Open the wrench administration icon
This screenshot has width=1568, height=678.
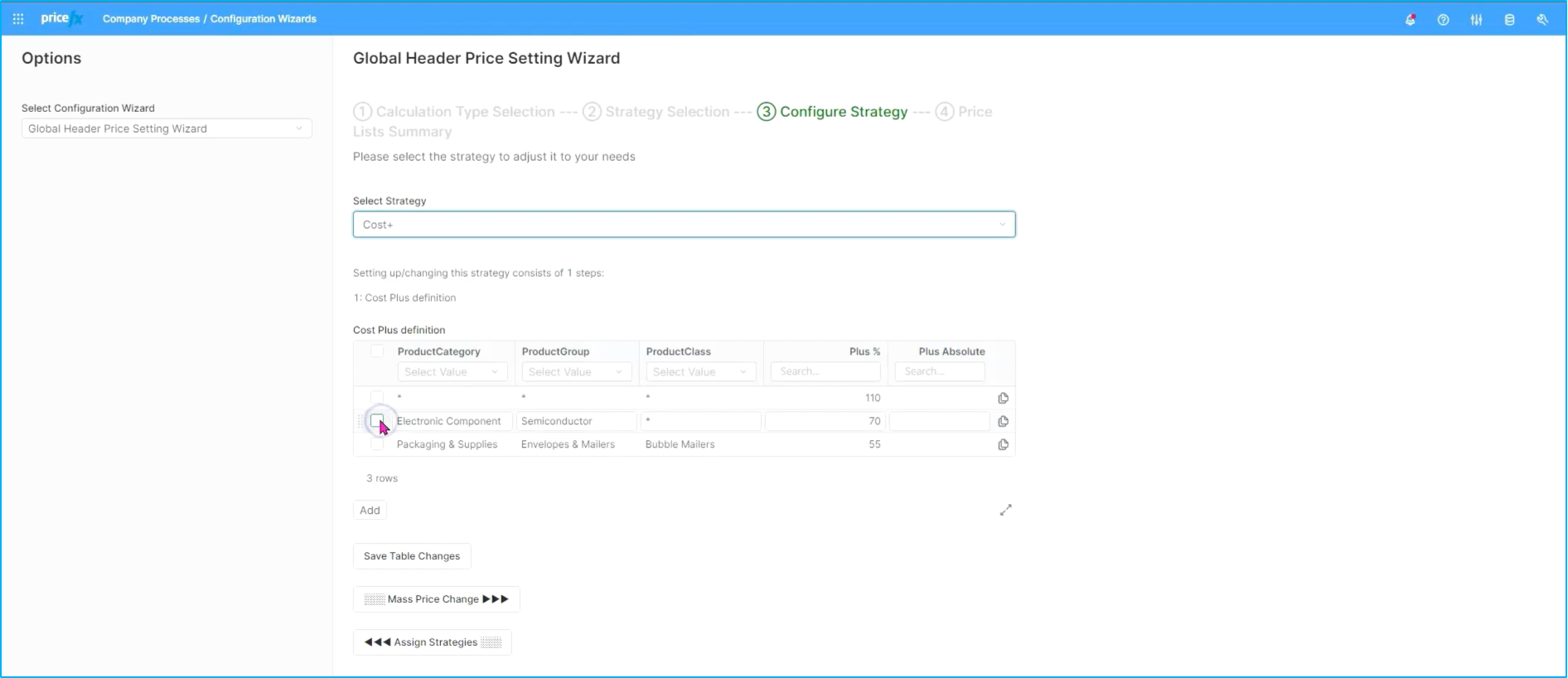point(1542,19)
